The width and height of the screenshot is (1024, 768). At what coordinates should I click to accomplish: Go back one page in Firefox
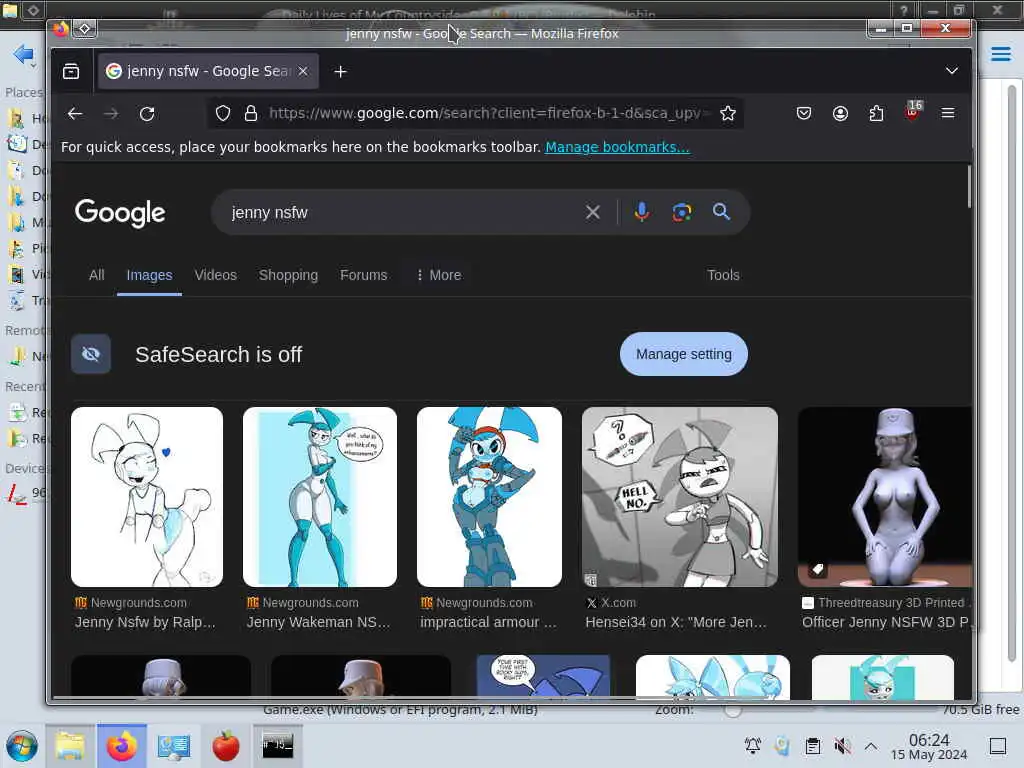point(75,114)
